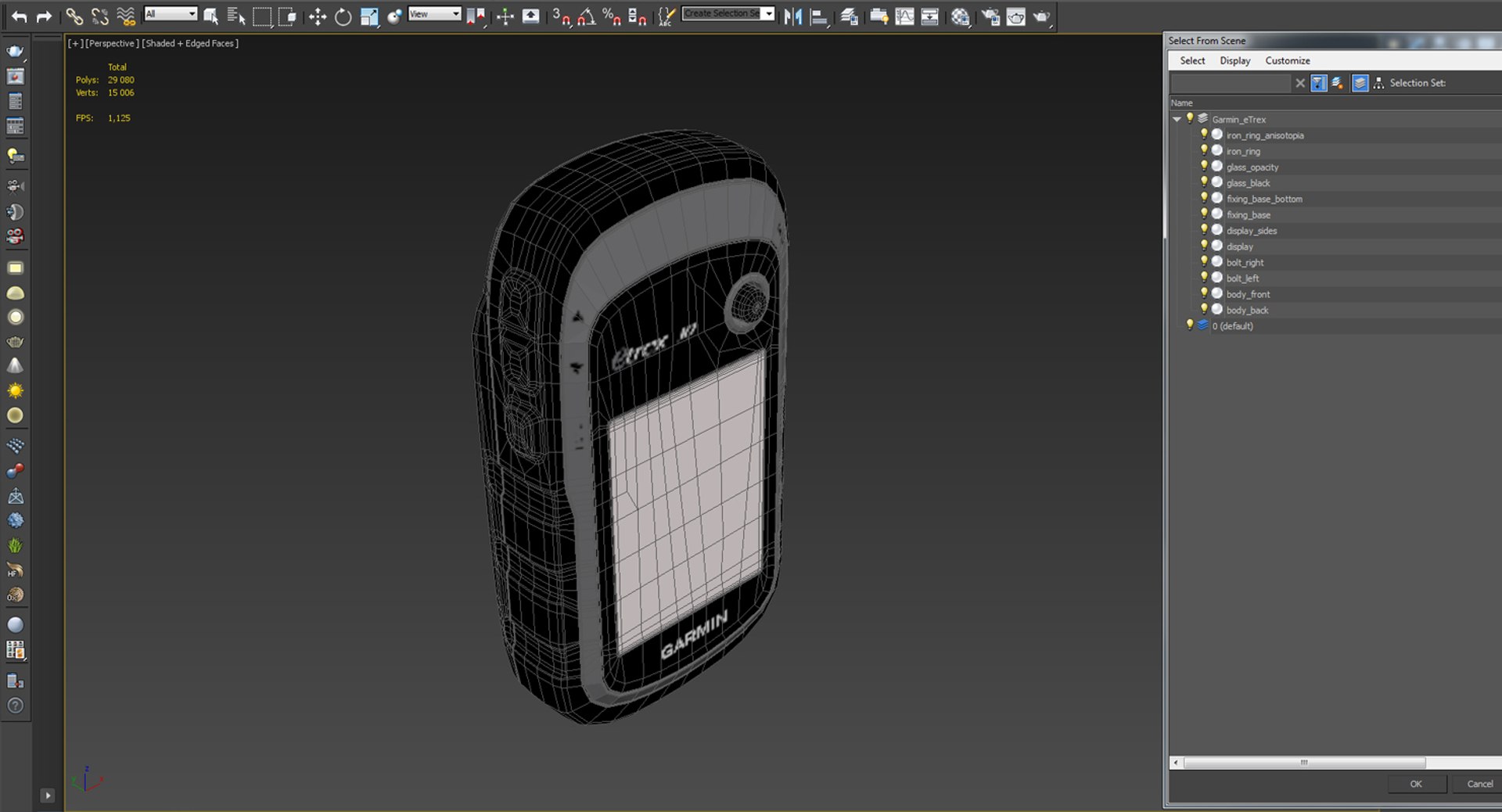Image resolution: width=1502 pixels, height=812 pixels.
Task: Click the Use Pivot Point Center button
Action: [475, 16]
